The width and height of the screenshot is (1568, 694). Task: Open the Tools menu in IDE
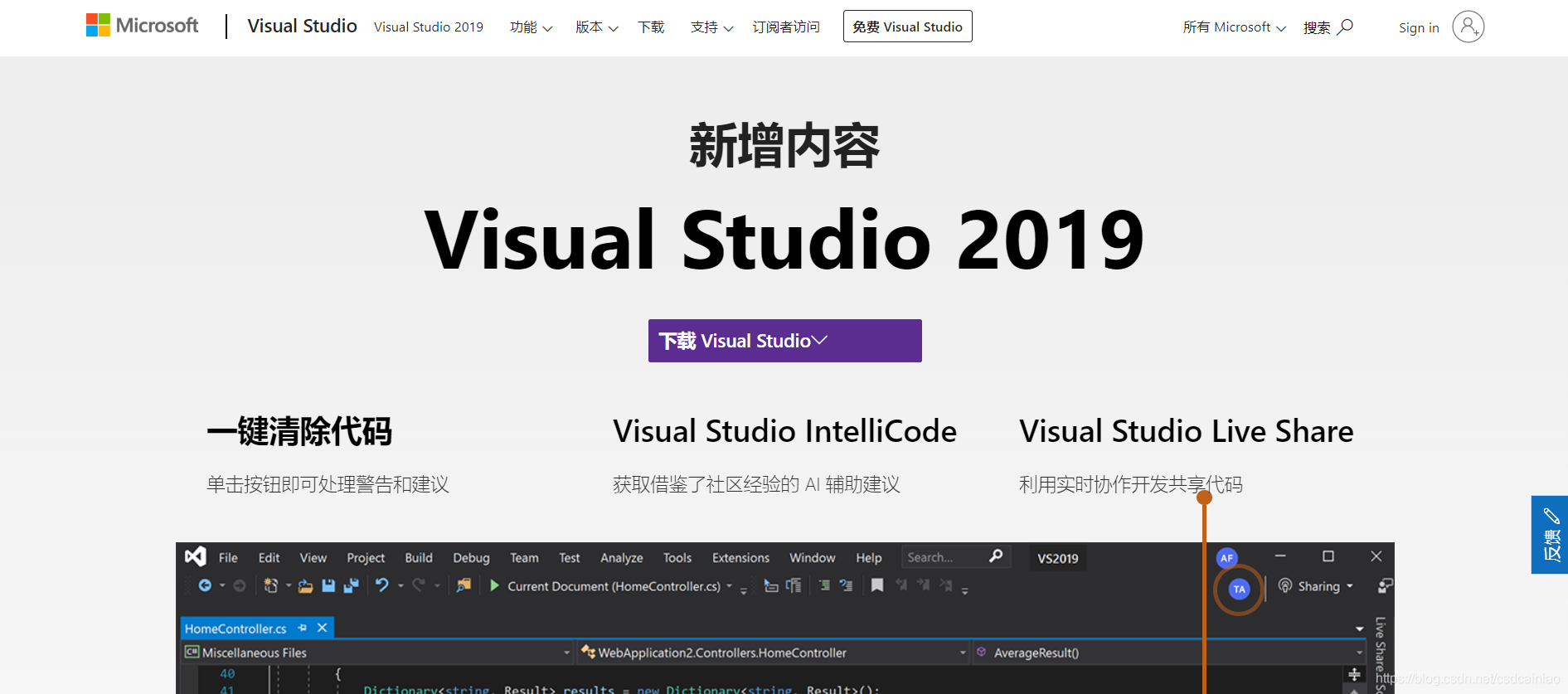coord(677,557)
